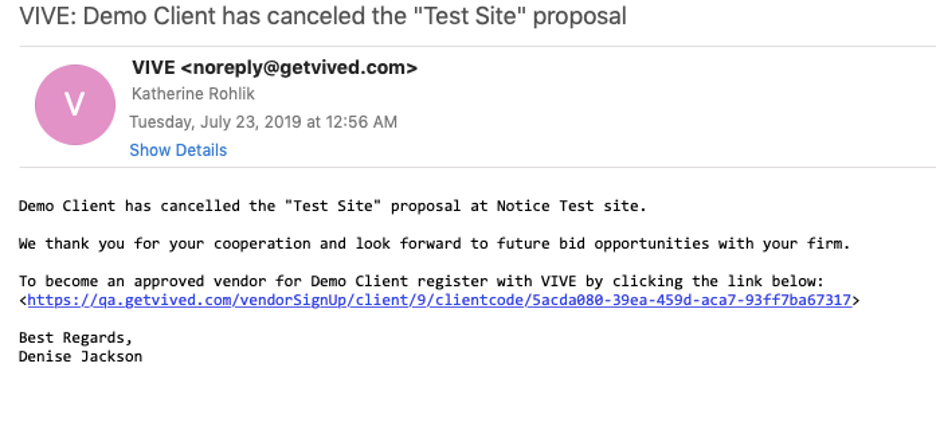Open the vendorSignUp registration URL
The width and height of the screenshot is (936, 422).
439,300
